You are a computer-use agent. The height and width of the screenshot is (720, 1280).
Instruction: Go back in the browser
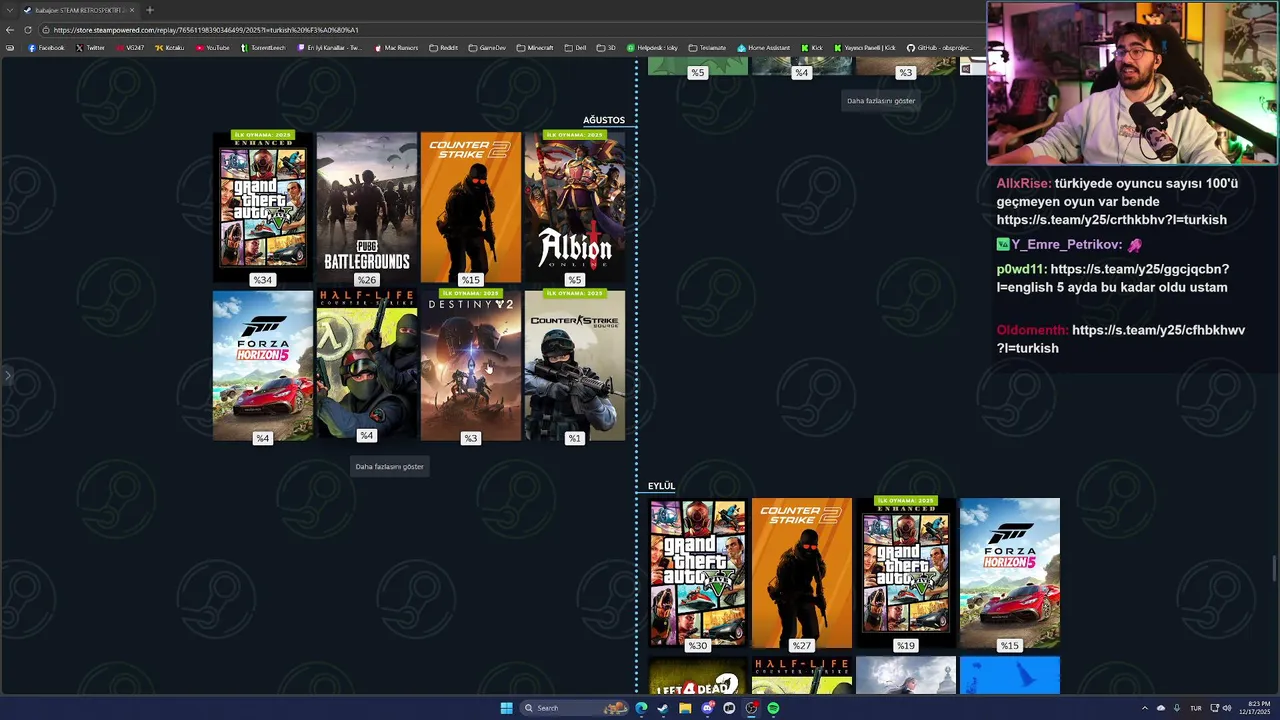click(x=11, y=30)
